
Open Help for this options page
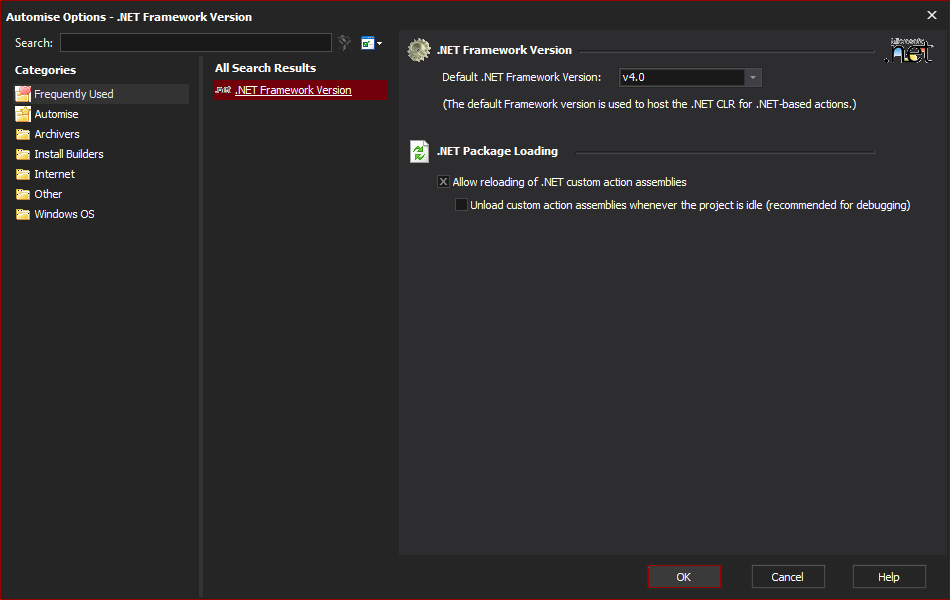pyautogui.click(x=889, y=577)
